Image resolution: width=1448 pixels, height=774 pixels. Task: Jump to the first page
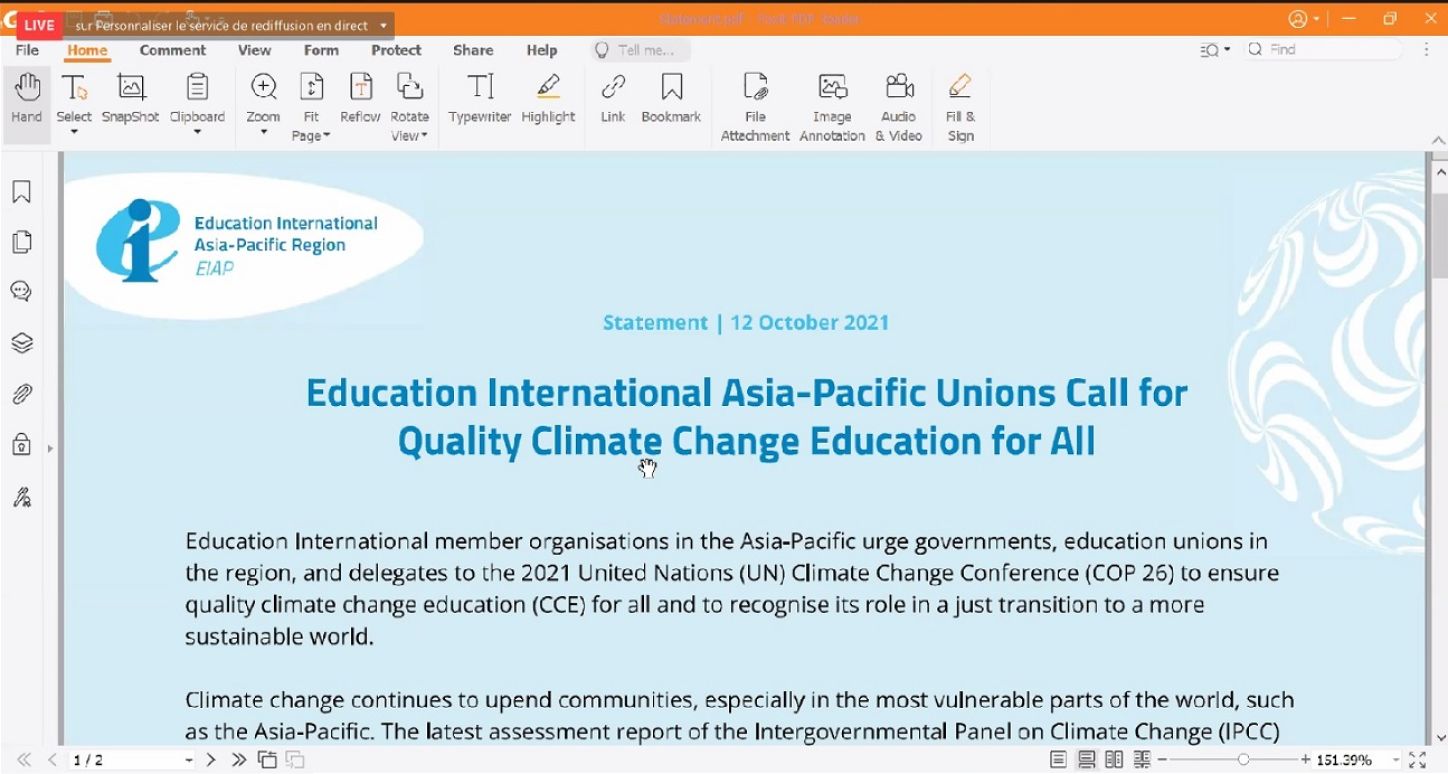24,760
